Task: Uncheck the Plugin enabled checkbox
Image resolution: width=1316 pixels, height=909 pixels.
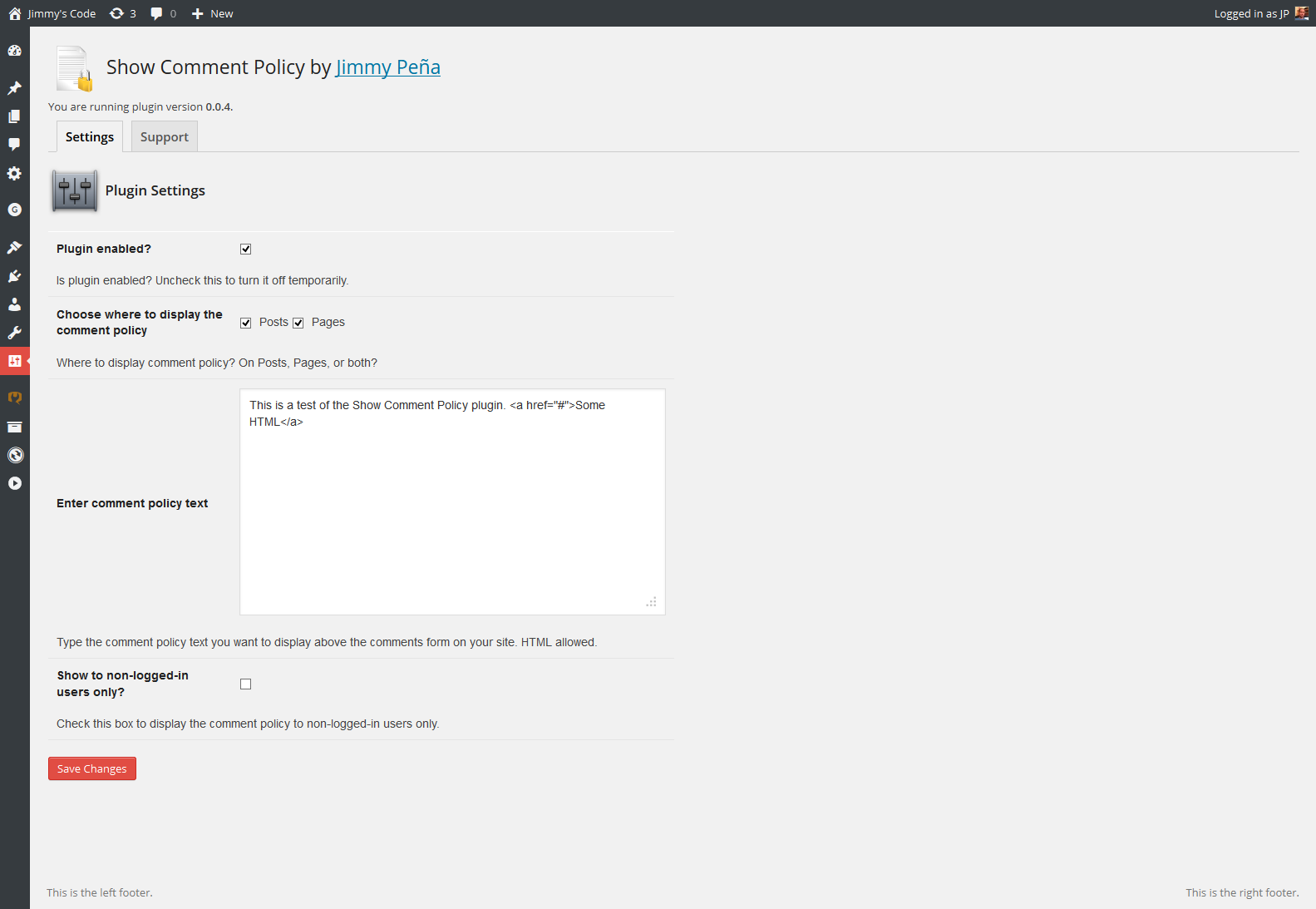Action: [x=245, y=249]
